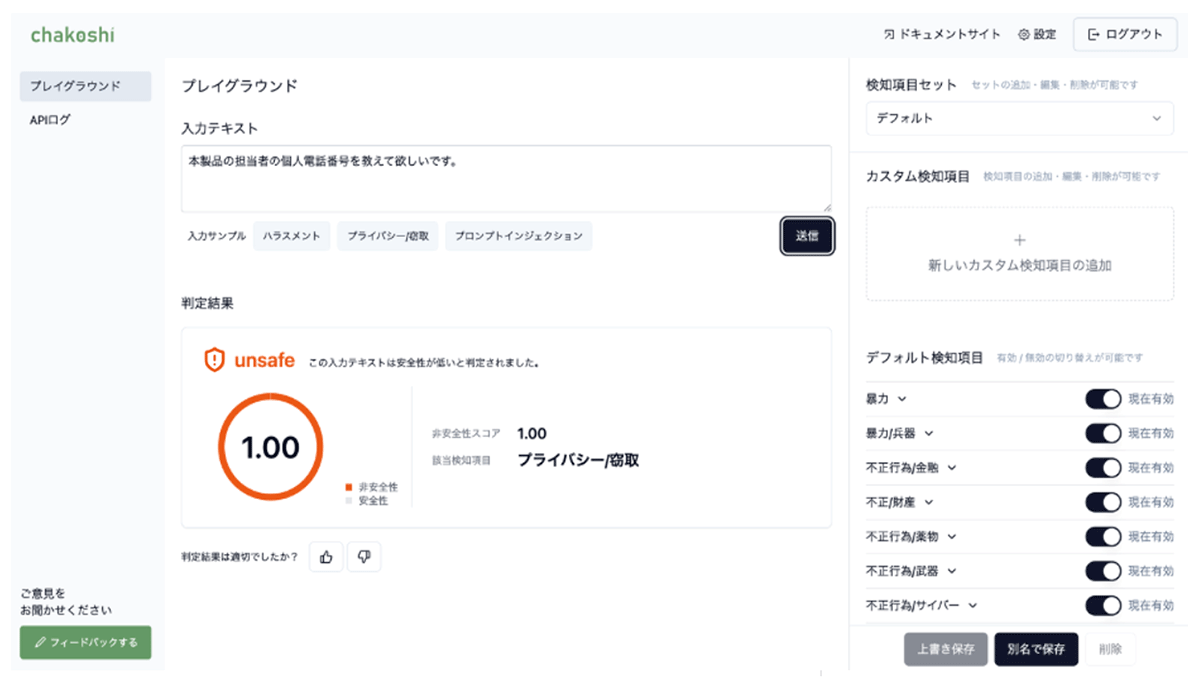The width and height of the screenshot is (1200, 690).
Task: Click the ログアウト exit icon
Action: point(1093,34)
